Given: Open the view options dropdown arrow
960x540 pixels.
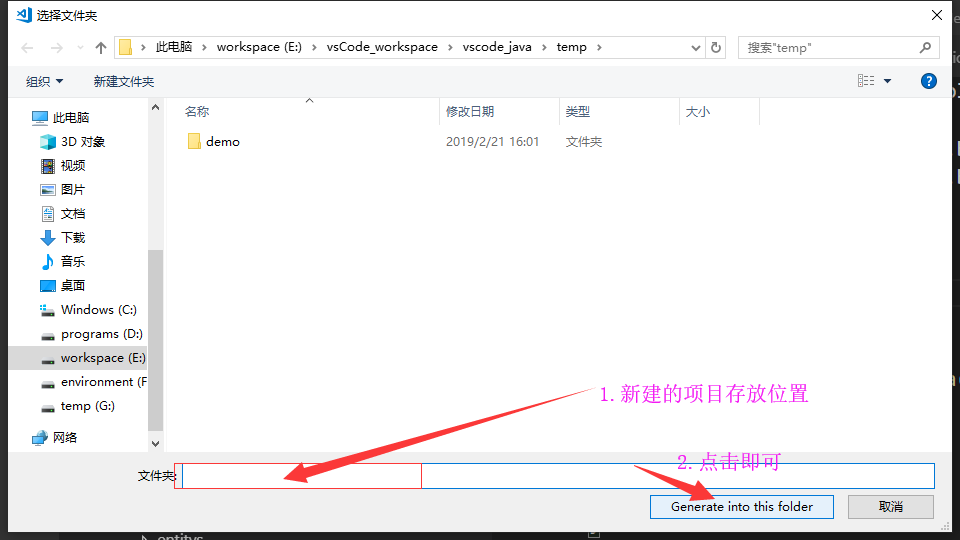Looking at the screenshot, I should [887, 81].
